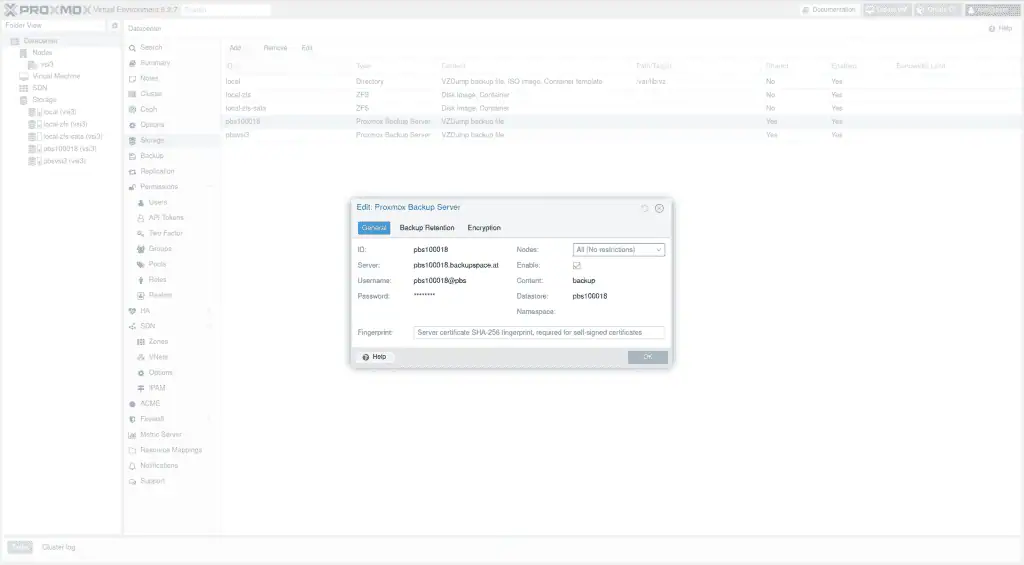Open the Folder View dropdown
Viewport: 1024px width, 565px height.
pos(55,25)
